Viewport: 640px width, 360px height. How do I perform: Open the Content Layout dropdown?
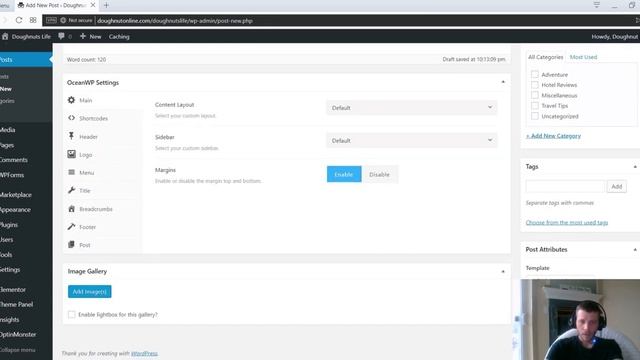[411, 108]
